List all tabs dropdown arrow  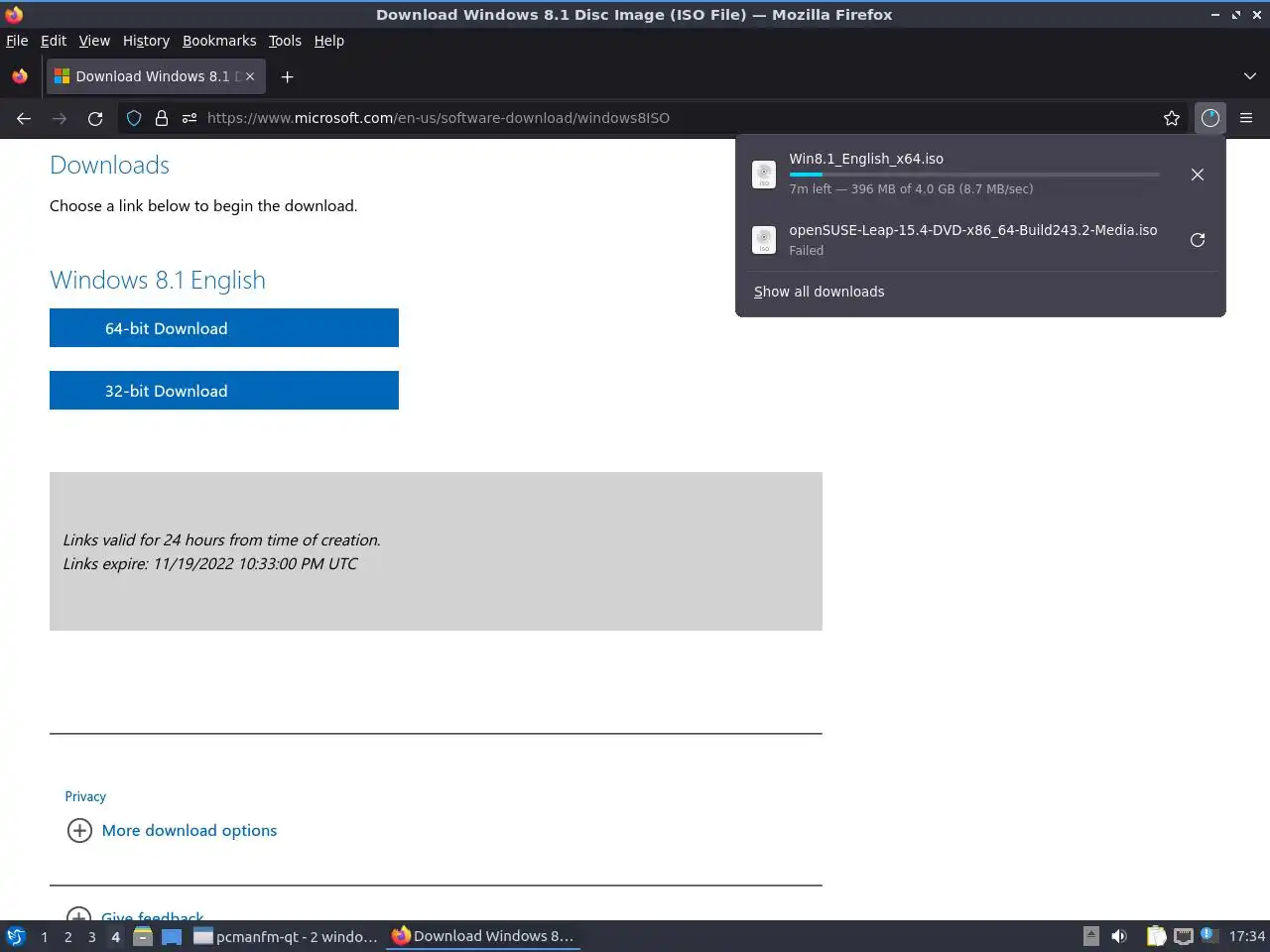pos(1249,76)
